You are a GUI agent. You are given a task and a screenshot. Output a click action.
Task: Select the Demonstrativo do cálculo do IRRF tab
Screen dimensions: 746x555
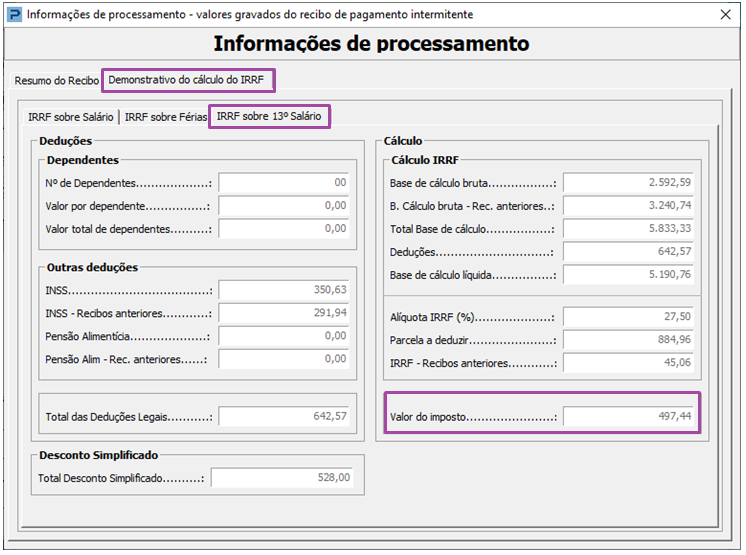pyautogui.click(x=187, y=80)
